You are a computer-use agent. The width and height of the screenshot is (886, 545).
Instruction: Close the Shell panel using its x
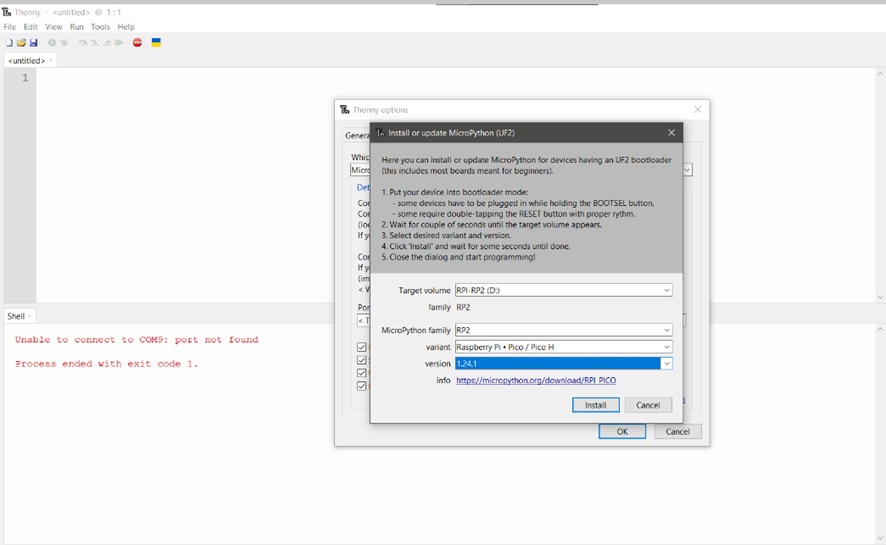click(29, 316)
